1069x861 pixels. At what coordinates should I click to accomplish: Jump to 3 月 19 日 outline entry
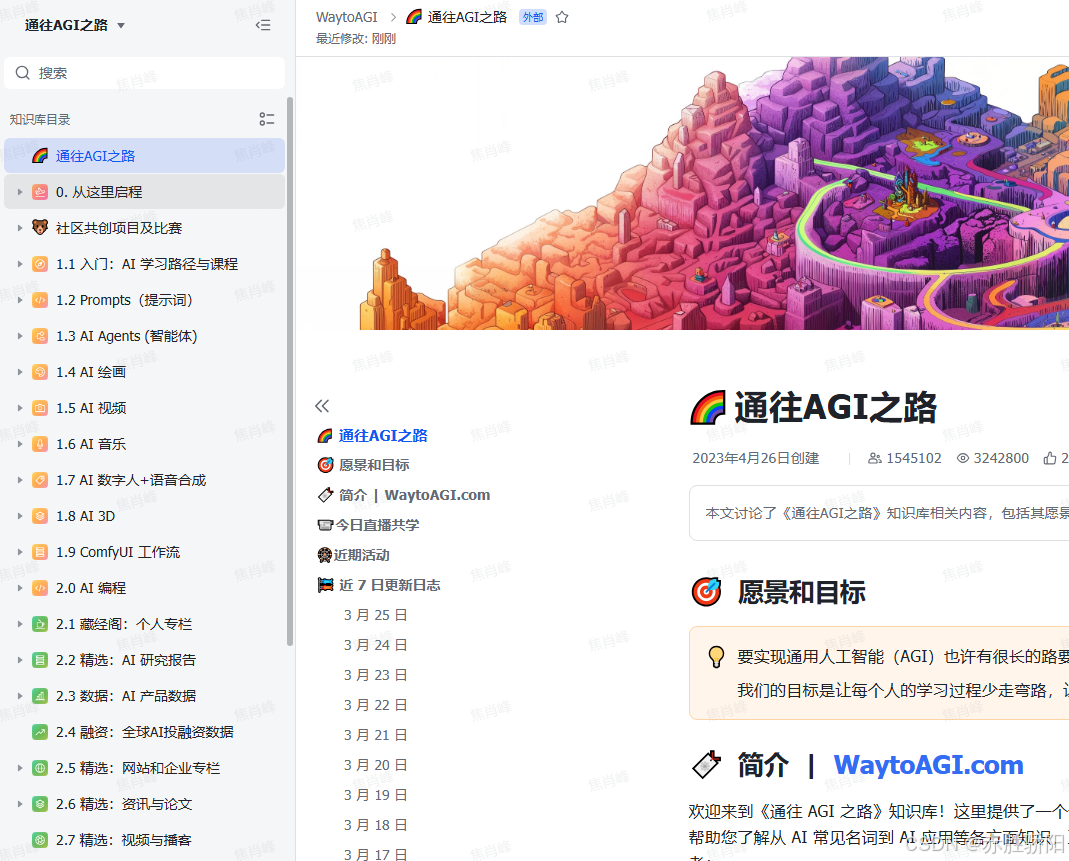(x=375, y=795)
